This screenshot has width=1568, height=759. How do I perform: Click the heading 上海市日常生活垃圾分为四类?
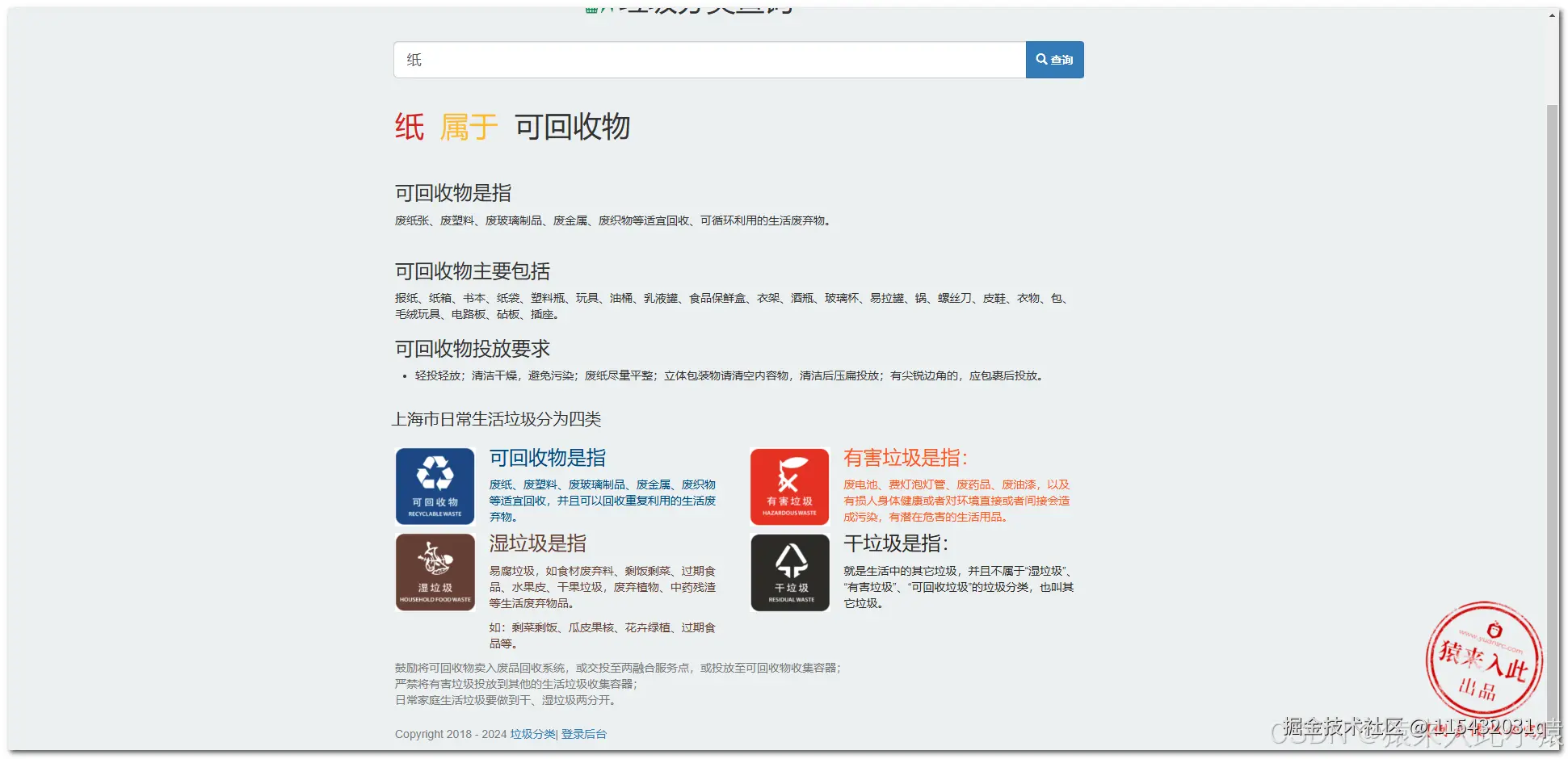(x=497, y=419)
